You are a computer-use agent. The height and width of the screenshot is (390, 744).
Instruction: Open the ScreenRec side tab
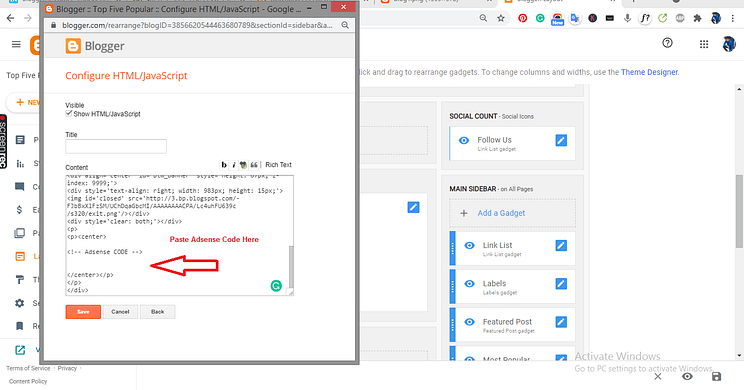point(3,141)
